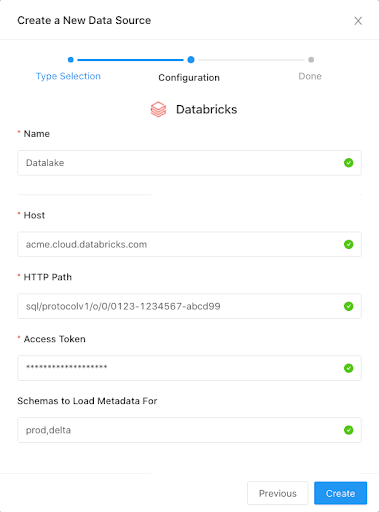Close the Create a New Data Source dialog

coord(358,21)
